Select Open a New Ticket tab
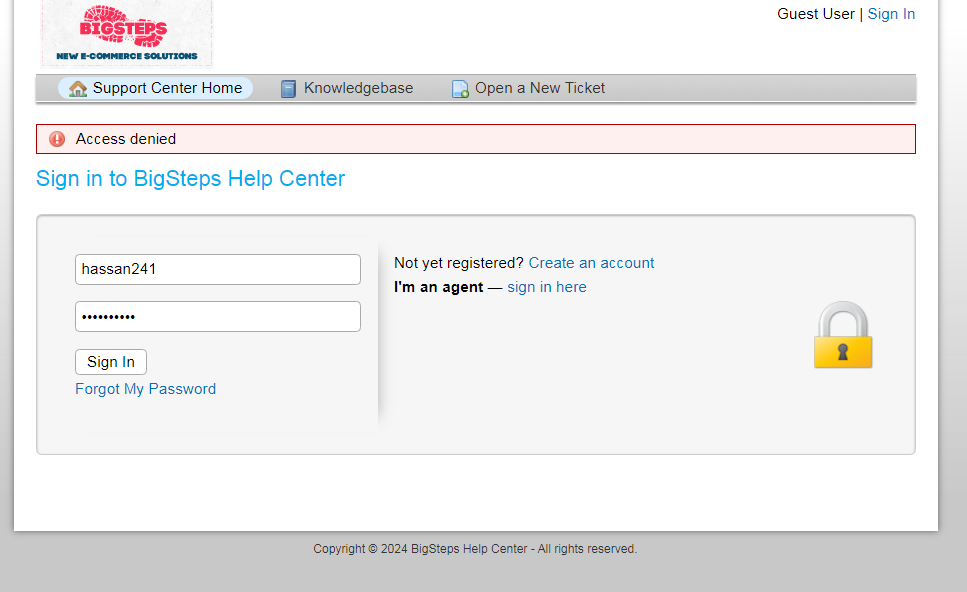967x592 pixels. tap(529, 88)
